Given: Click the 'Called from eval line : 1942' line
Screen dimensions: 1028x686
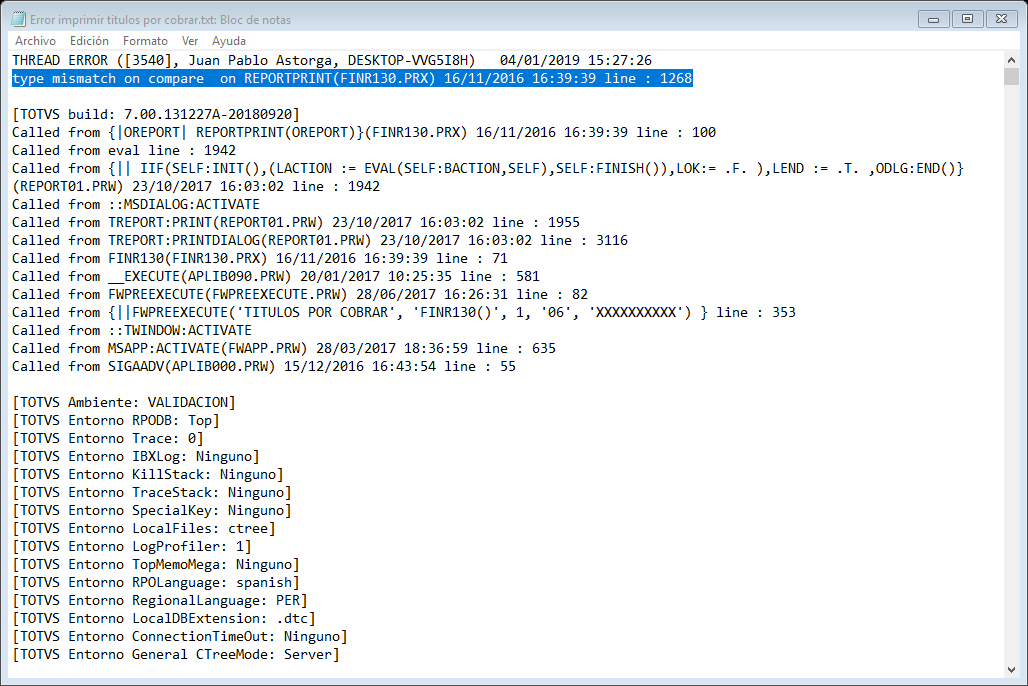Looking at the screenshot, I should tap(124, 150).
